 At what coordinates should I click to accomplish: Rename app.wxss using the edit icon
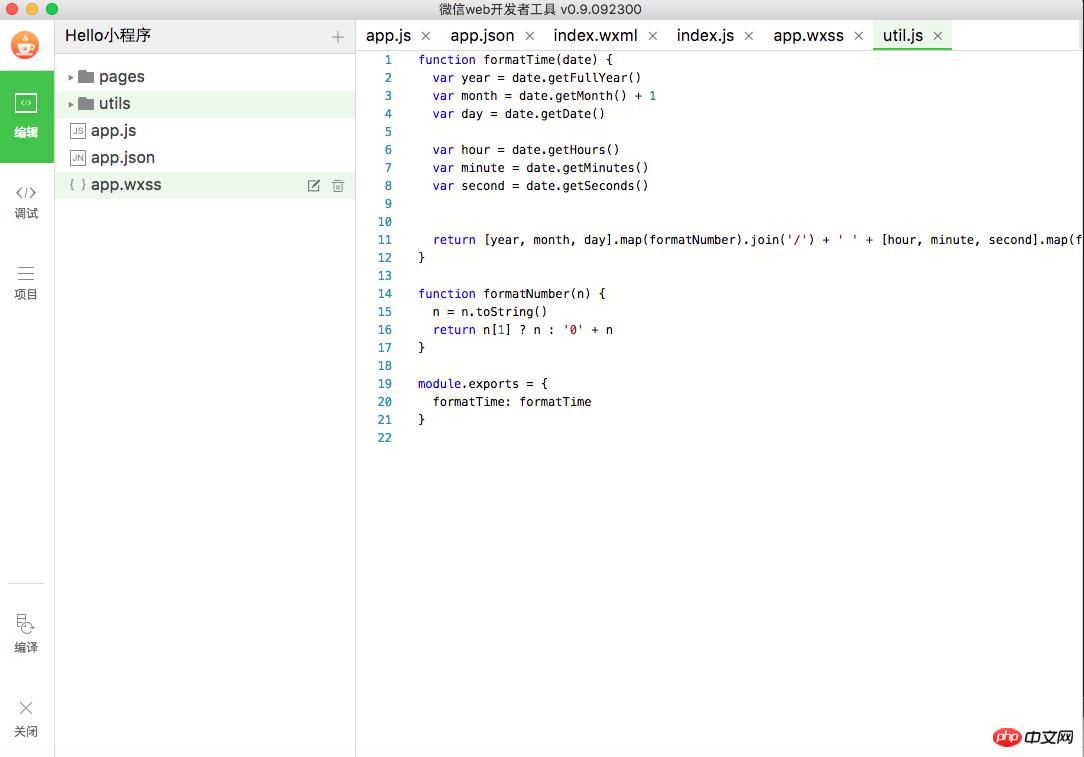pyautogui.click(x=314, y=186)
